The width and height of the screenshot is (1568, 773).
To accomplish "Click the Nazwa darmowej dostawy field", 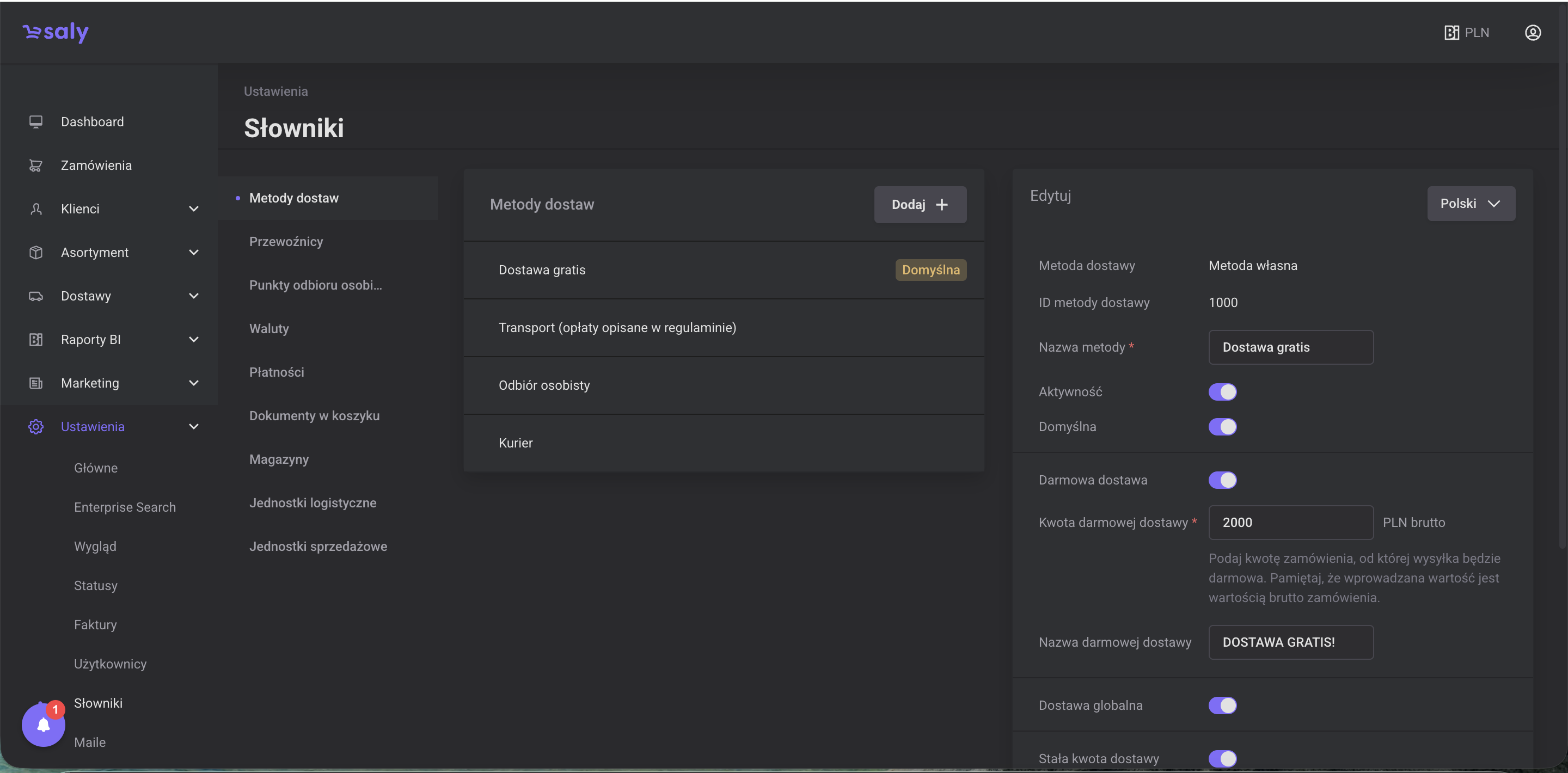I will click(1290, 642).
